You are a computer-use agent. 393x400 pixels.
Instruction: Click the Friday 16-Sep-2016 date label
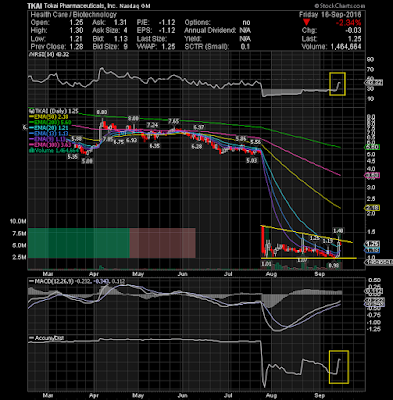click(x=330, y=15)
